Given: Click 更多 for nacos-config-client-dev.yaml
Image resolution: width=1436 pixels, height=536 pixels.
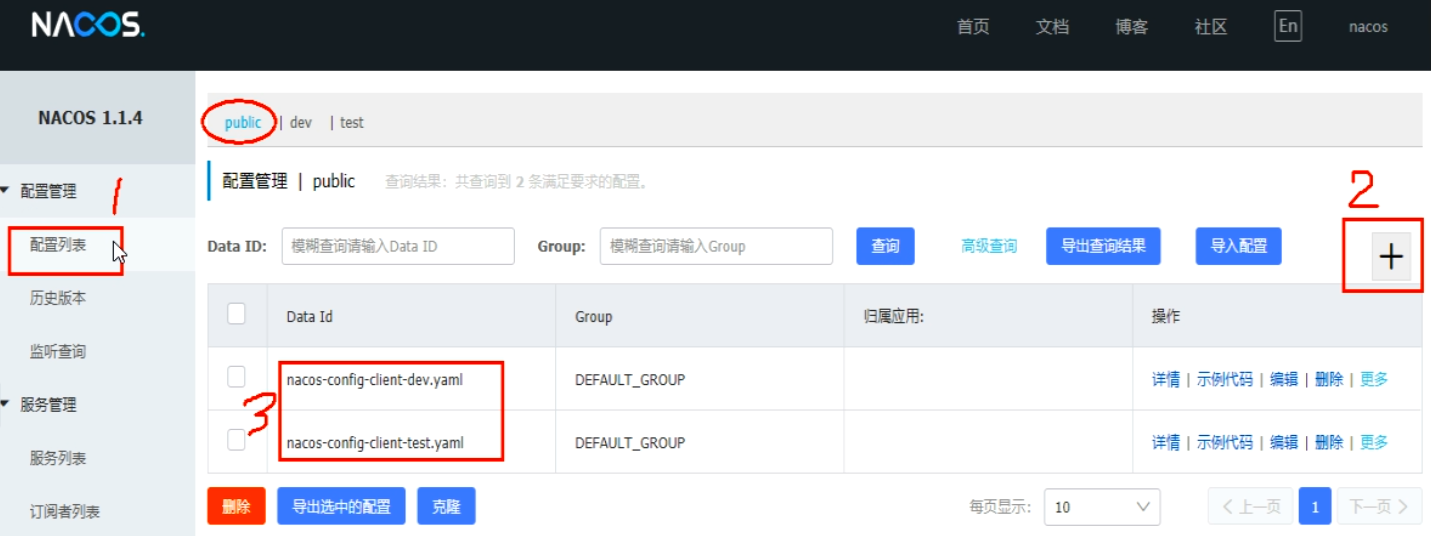Looking at the screenshot, I should pos(1374,379).
